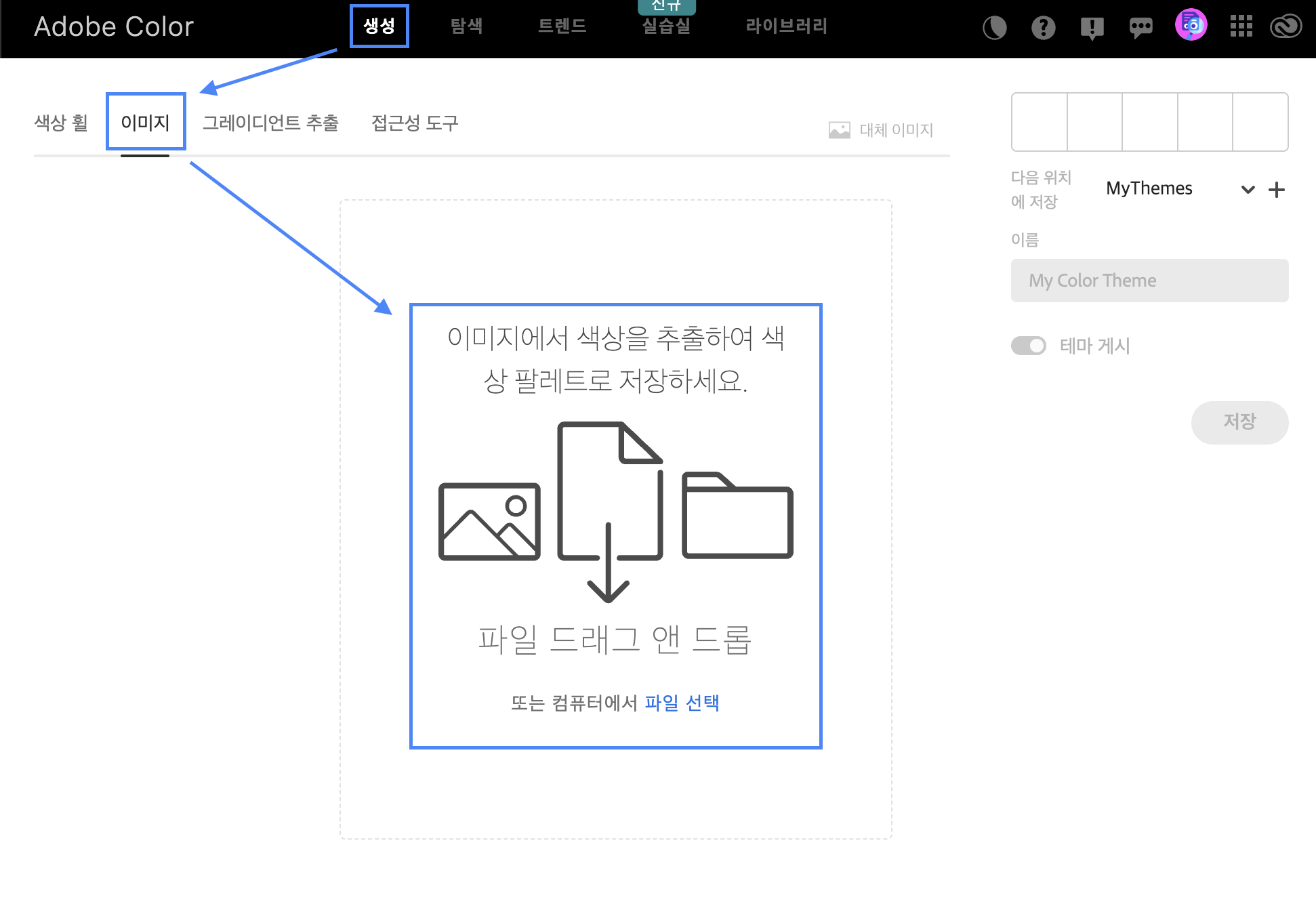Select the middle empty color swatch
This screenshot has width=1316, height=904.
[1150, 122]
